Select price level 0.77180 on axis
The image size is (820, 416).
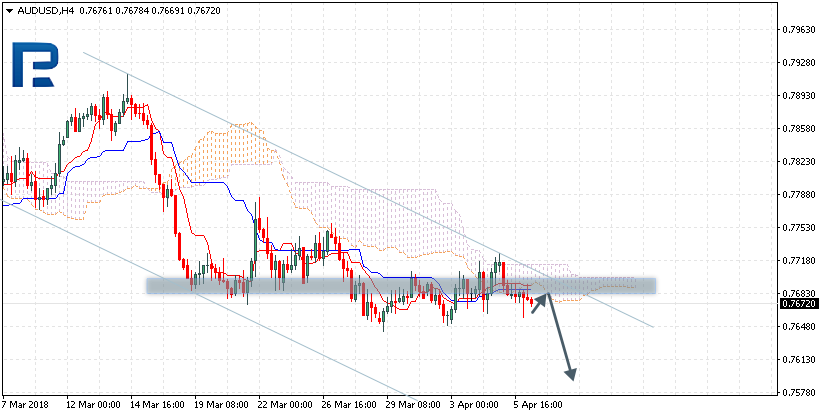pyautogui.click(x=800, y=261)
